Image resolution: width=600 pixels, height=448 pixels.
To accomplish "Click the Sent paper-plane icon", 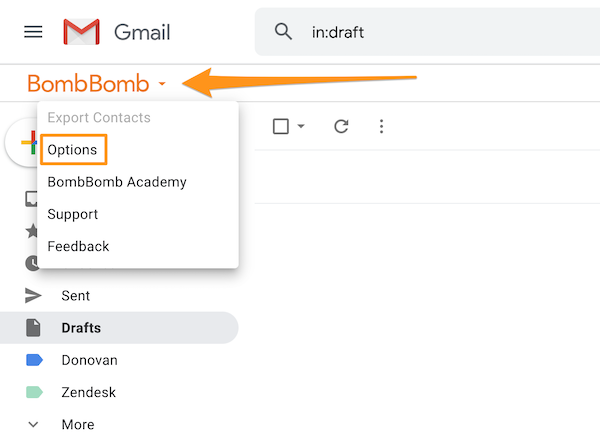I will click(33, 295).
